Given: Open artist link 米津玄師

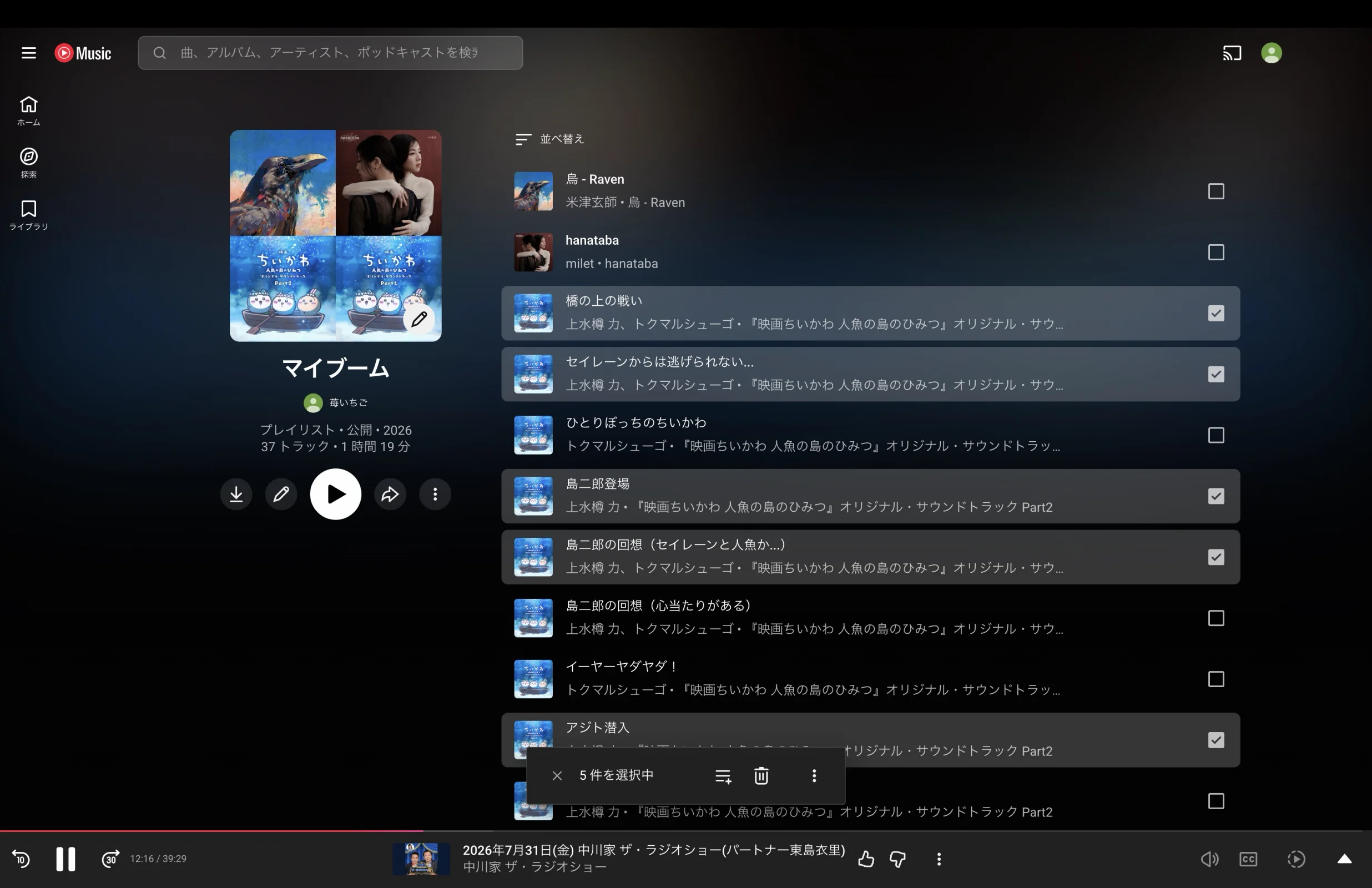Looking at the screenshot, I should 591,203.
